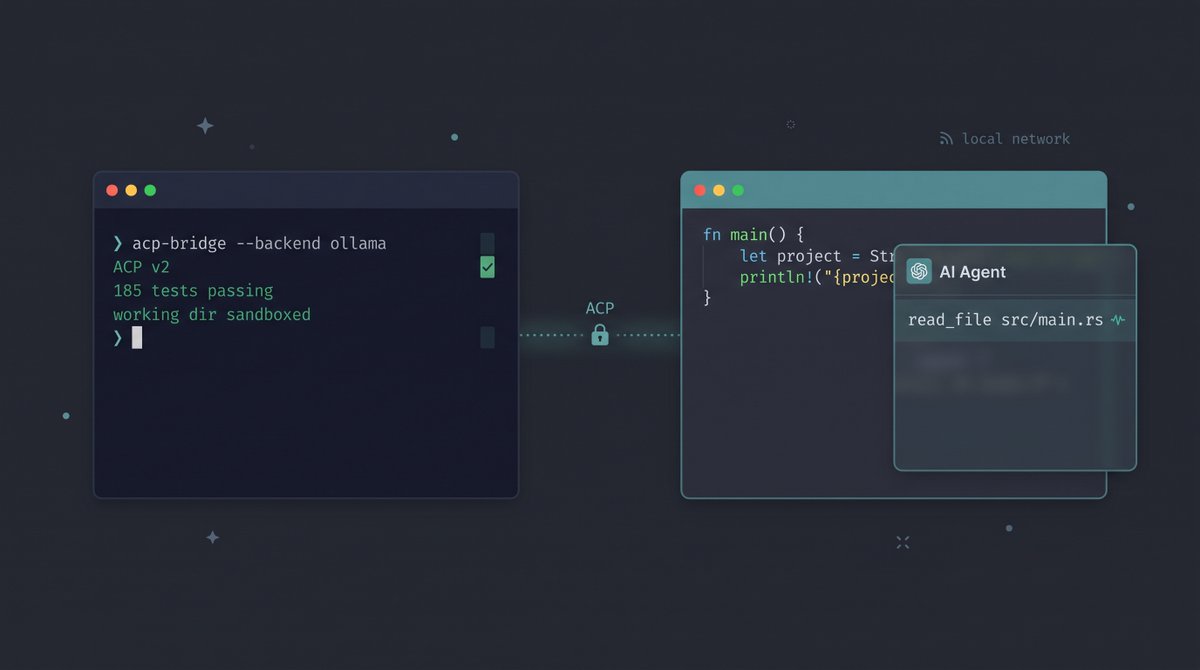The image size is (1200, 670).
Task: Maximize the terminal window with green button
Action: pos(150,190)
